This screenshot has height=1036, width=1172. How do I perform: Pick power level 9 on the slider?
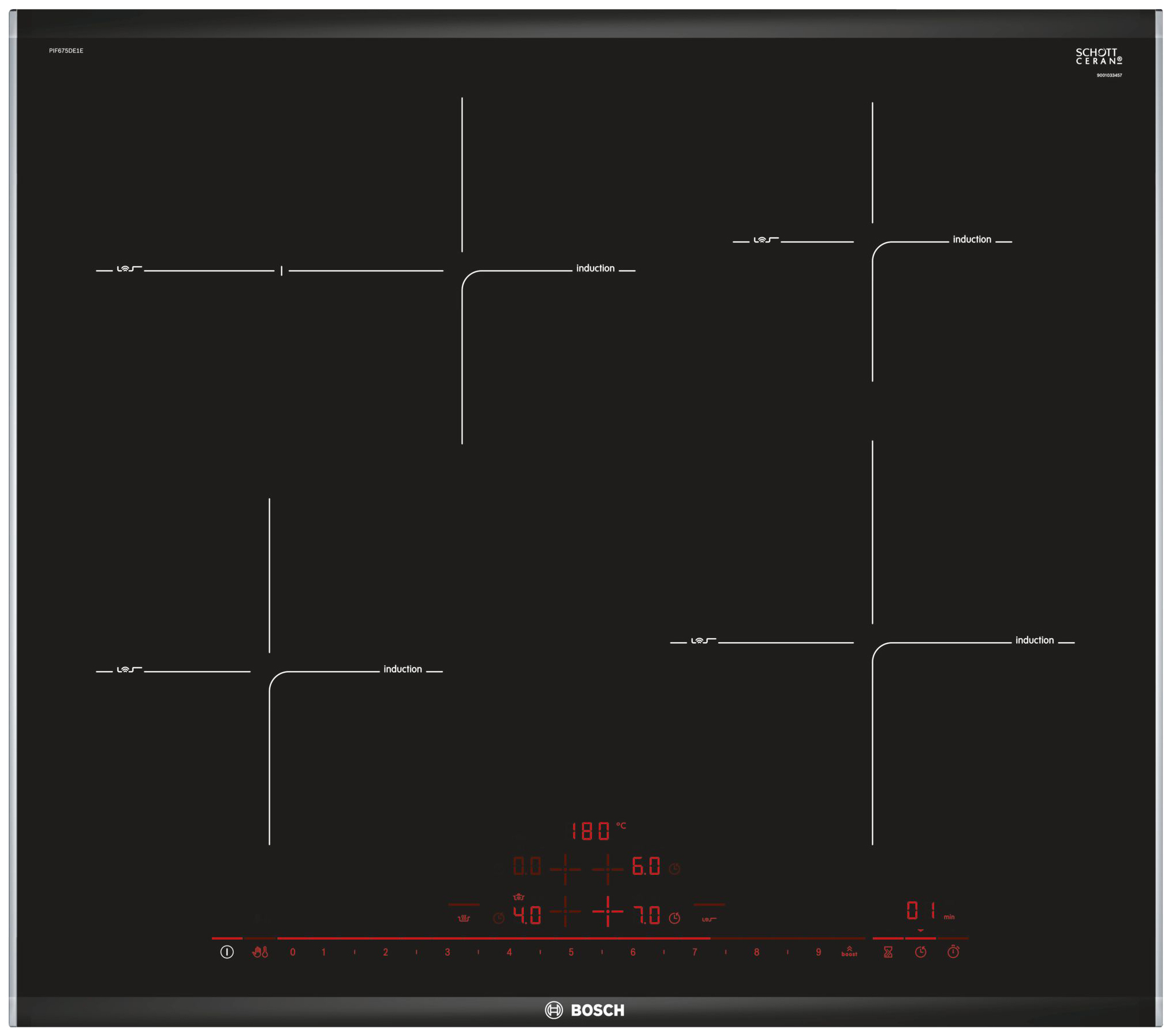[x=818, y=952]
